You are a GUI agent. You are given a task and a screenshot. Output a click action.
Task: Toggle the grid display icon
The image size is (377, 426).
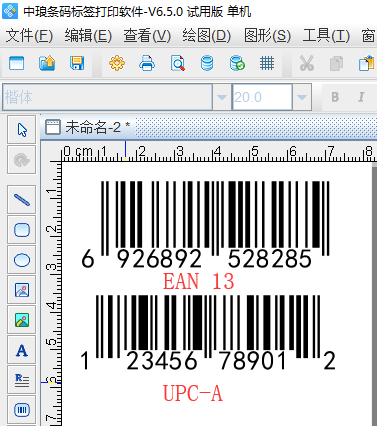pos(267,63)
